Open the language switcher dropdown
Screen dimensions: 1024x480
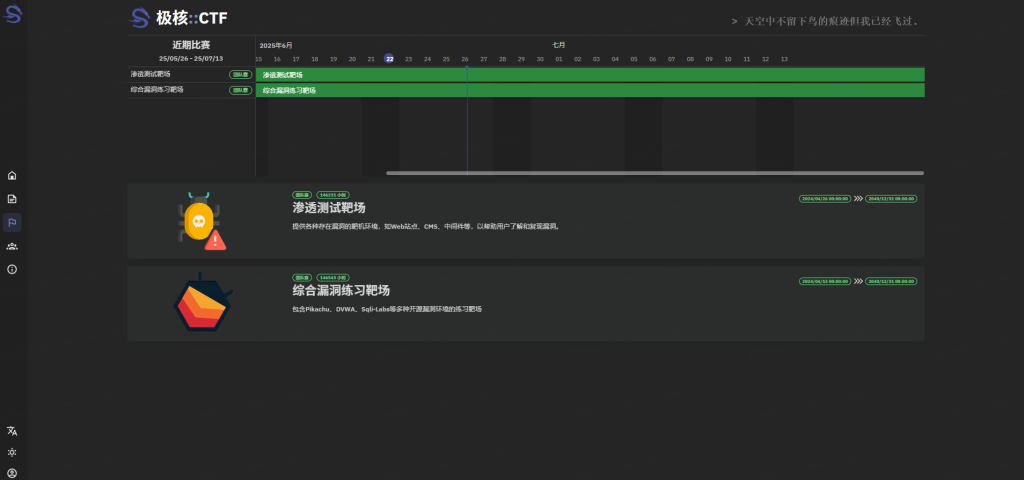coord(12,431)
